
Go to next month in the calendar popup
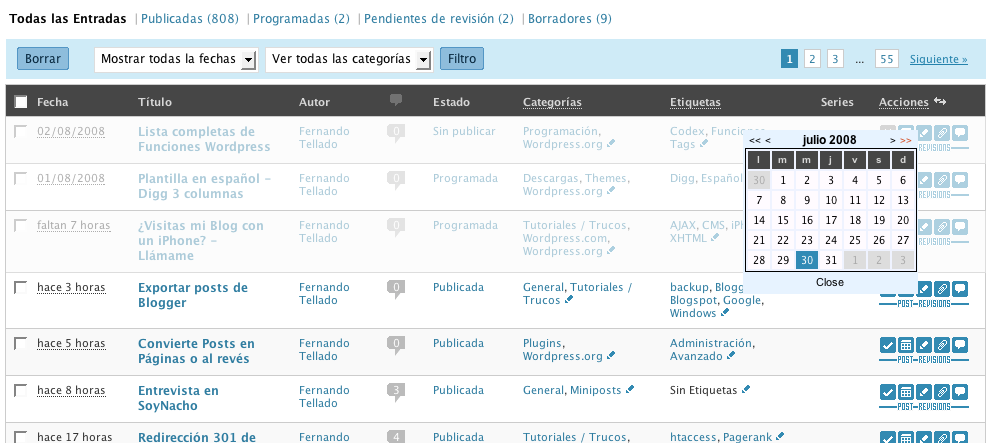pyautogui.click(x=892, y=140)
